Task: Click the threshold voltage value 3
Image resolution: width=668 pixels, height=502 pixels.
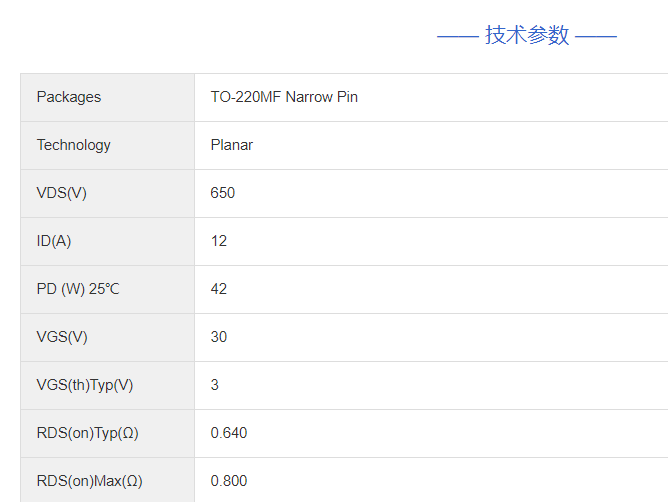Action: pos(215,385)
